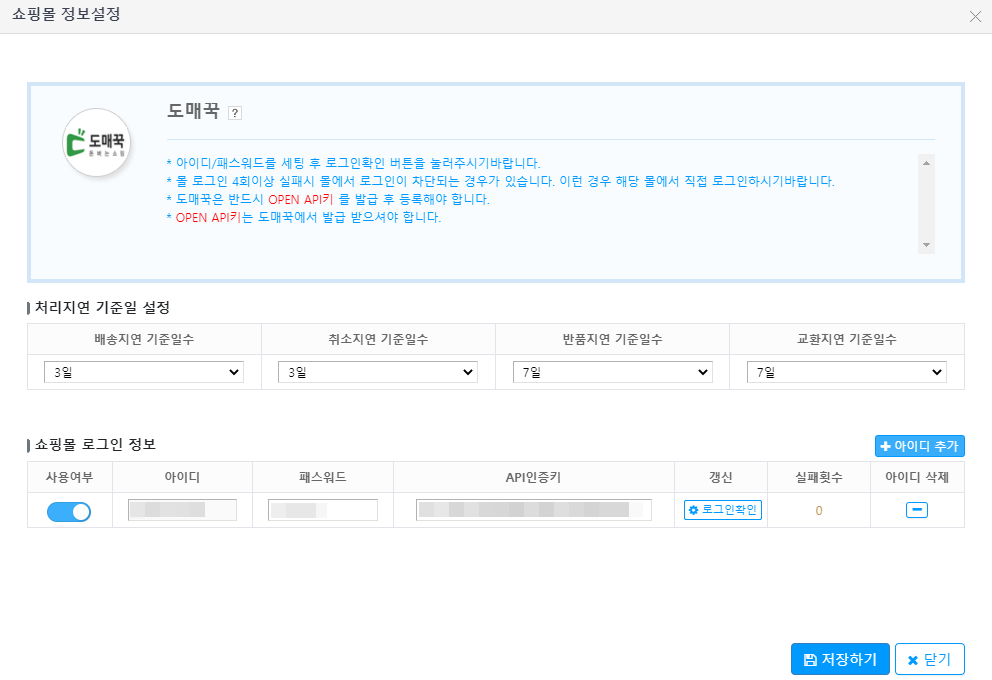Click the 도매꾹 logo image
992x680 pixels.
coord(96,143)
